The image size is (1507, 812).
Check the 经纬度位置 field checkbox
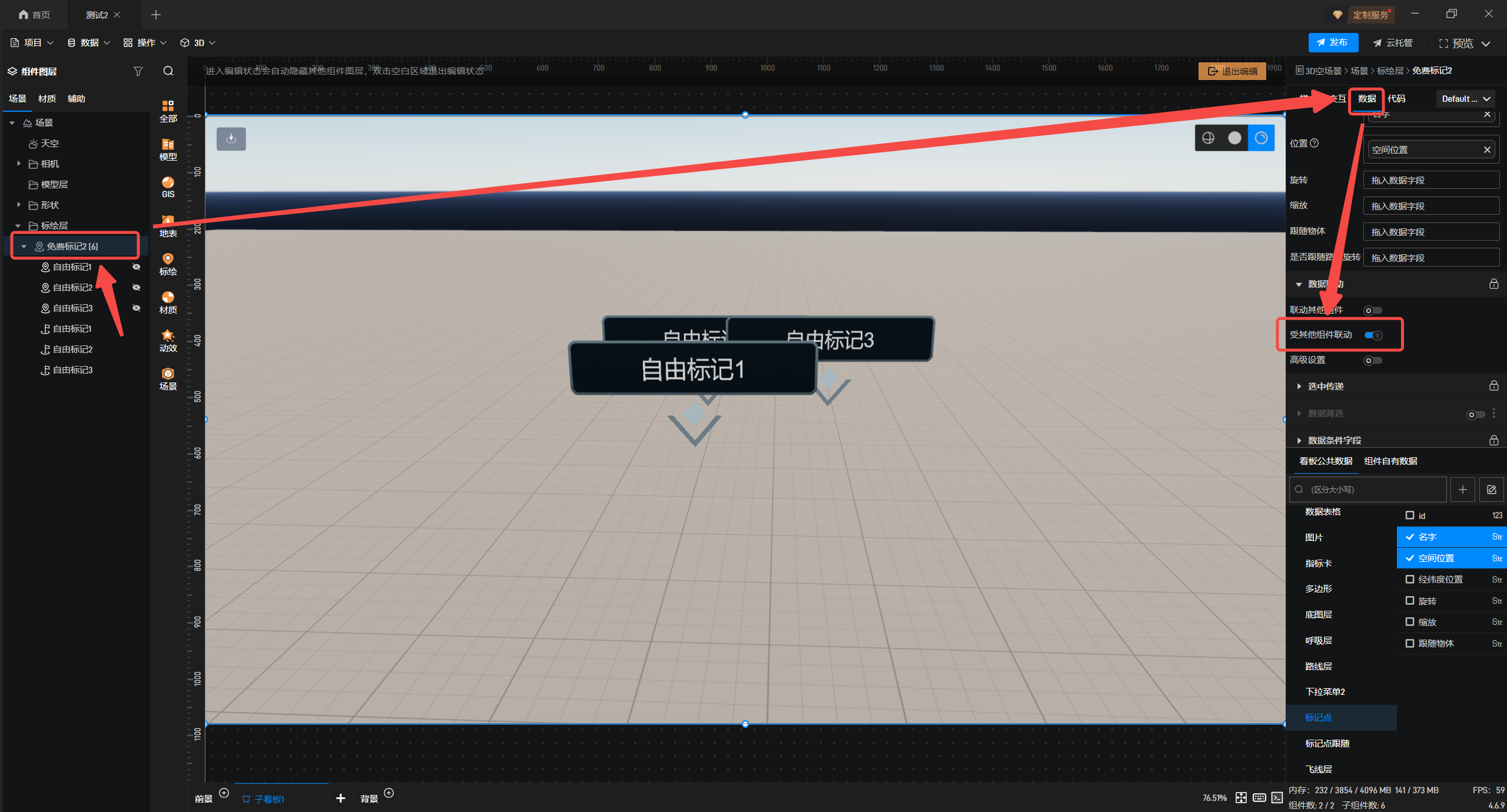[x=1410, y=580]
